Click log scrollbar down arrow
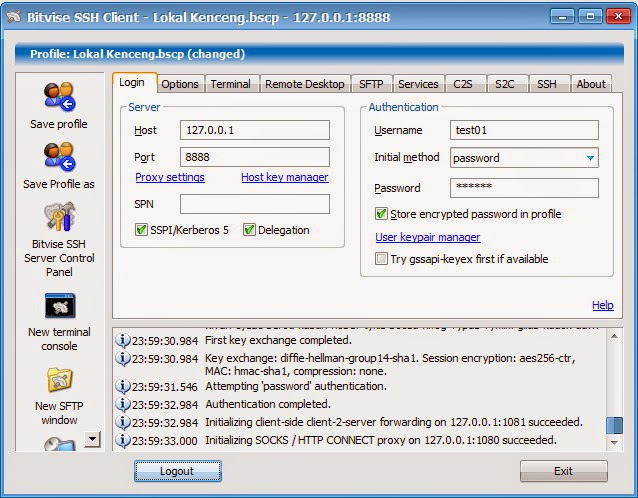 [x=614, y=442]
